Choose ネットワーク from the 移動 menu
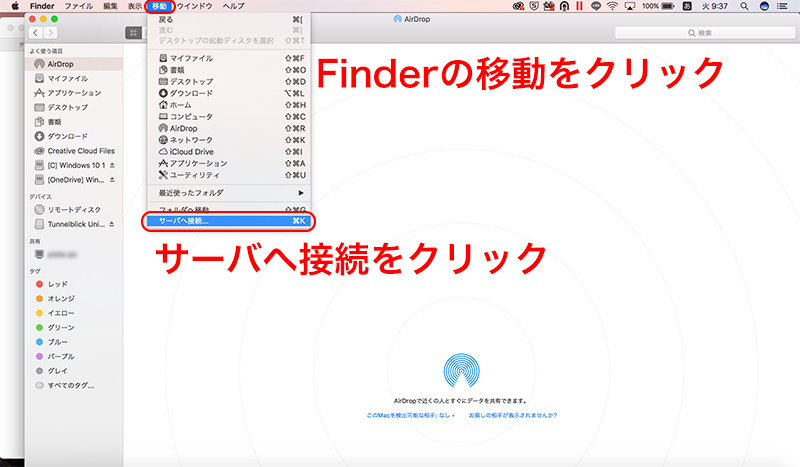Viewport: 800px width, 467px height. (229, 140)
